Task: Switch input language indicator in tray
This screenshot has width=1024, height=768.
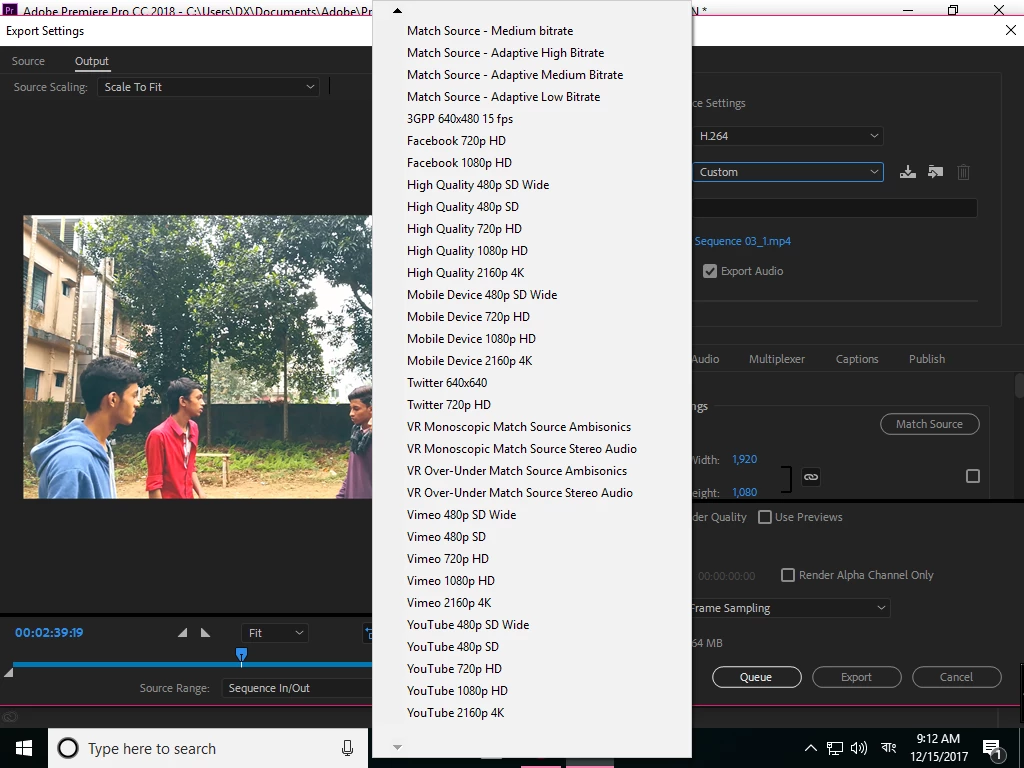Action: 888,748
